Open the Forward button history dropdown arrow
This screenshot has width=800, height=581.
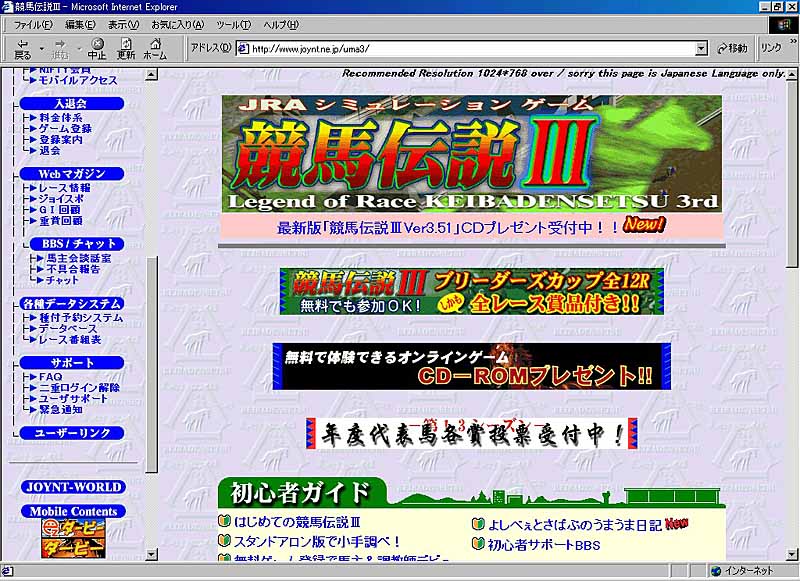click(79, 49)
